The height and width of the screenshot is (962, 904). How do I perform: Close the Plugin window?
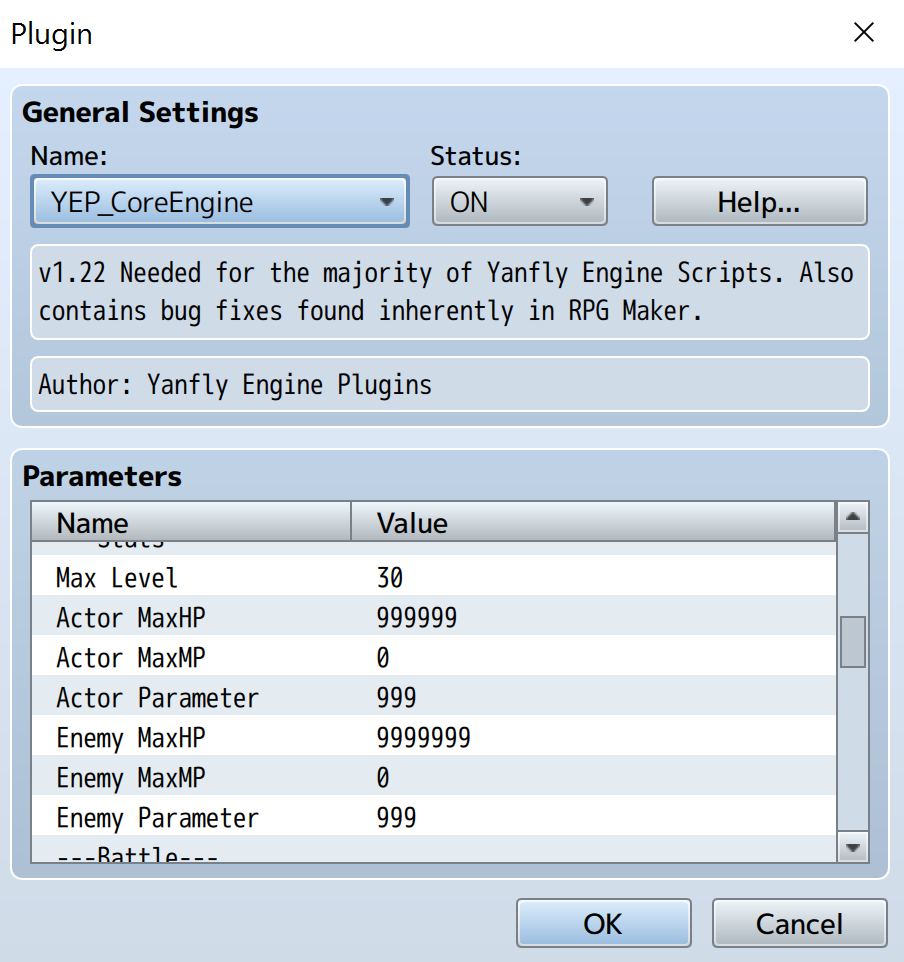[x=863, y=33]
